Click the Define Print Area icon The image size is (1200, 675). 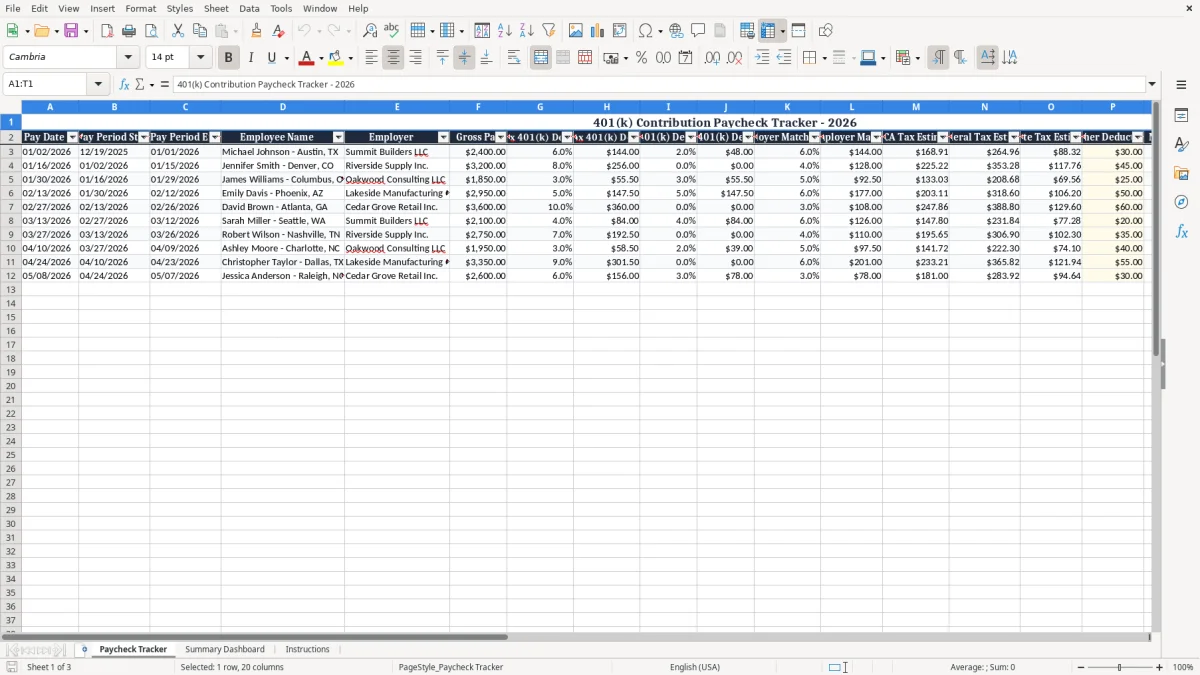click(747, 31)
